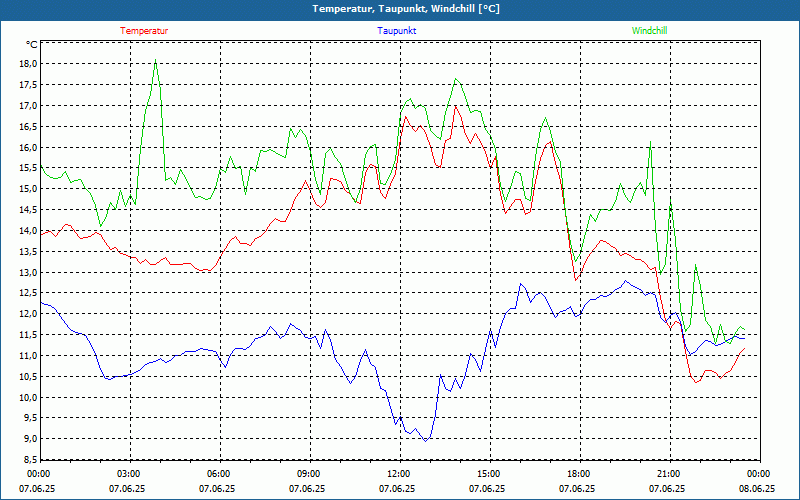This screenshot has height=500, width=800.
Task: Click the 14,0 y-axis value
Action: point(29,231)
